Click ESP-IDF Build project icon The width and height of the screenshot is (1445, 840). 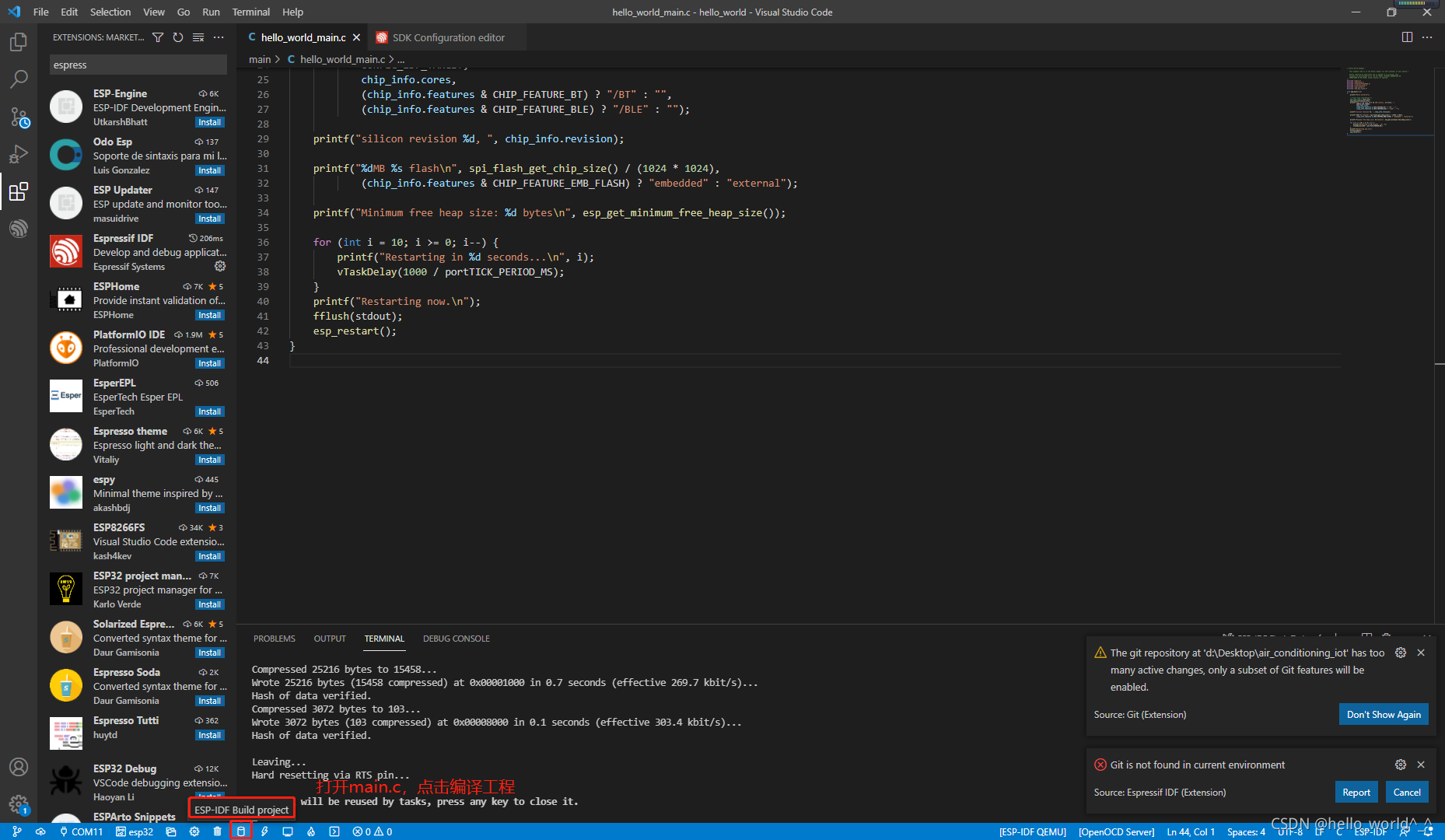click(240, 831)
